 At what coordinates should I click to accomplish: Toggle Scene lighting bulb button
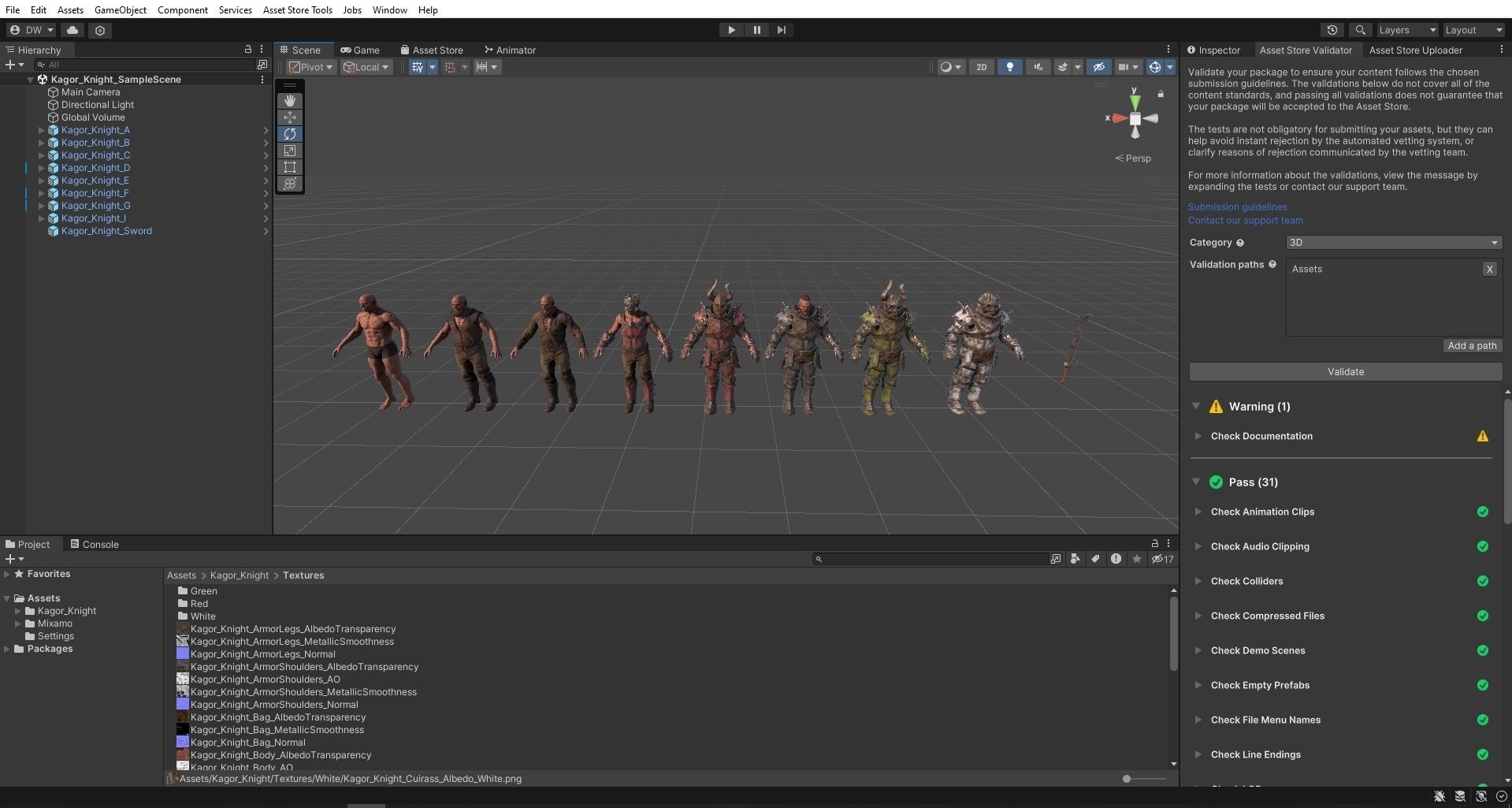coord(1010,67)
